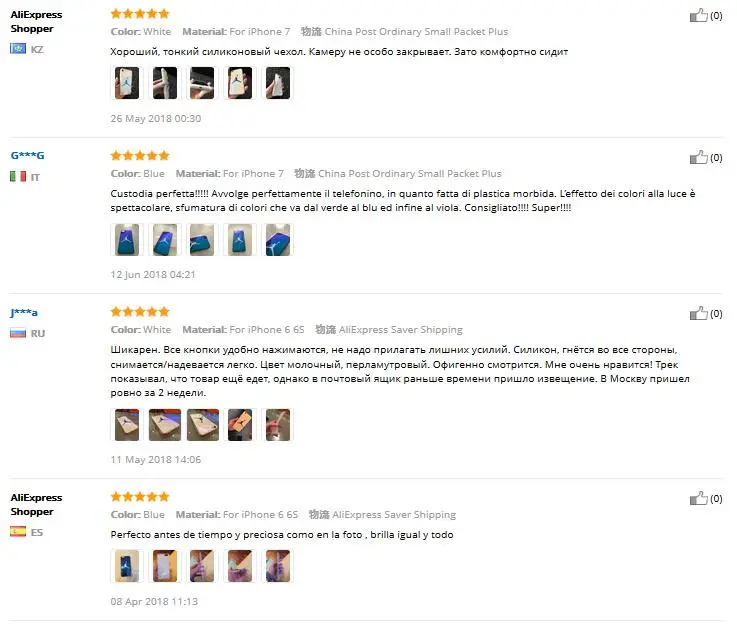Image resolution: width=737 pixels, height=627 pixels.
Task: Give thumbs-up to J***a's Russian review
Action: 698,314
